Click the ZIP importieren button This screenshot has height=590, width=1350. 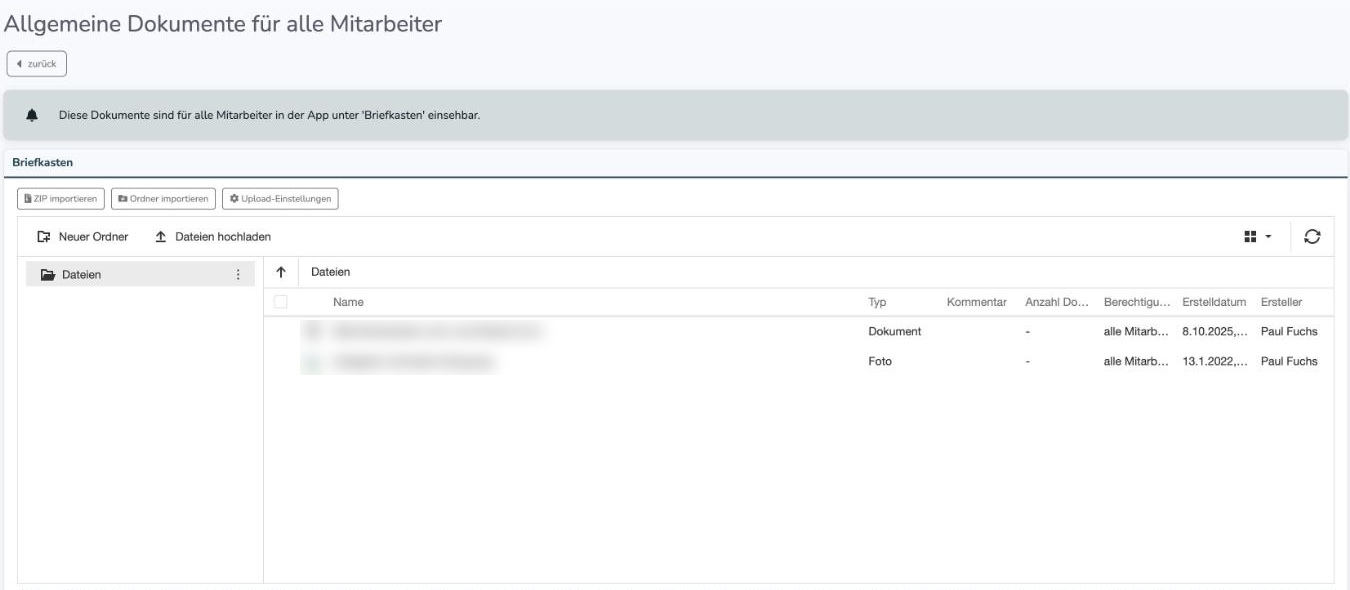pyautogui.click(x=61, y=199)
